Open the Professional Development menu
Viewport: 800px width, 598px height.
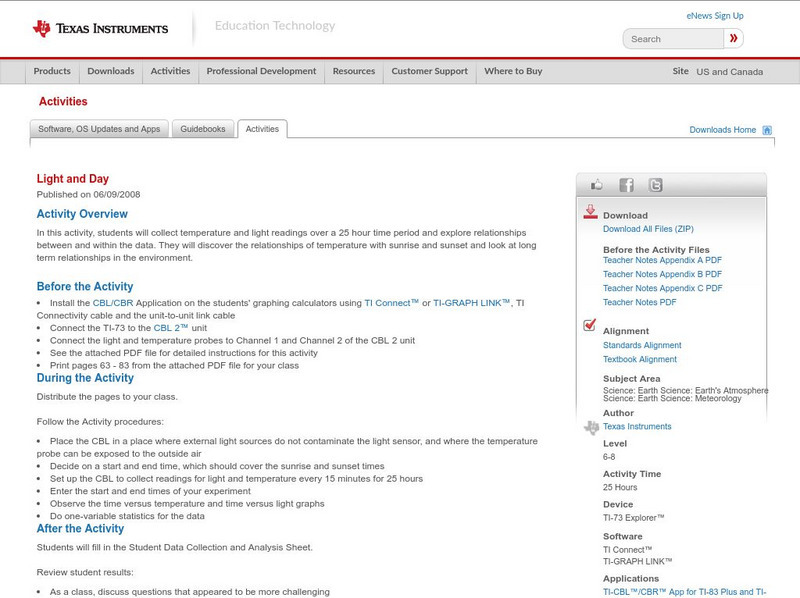pyautogui.click(x=261, y=71)
